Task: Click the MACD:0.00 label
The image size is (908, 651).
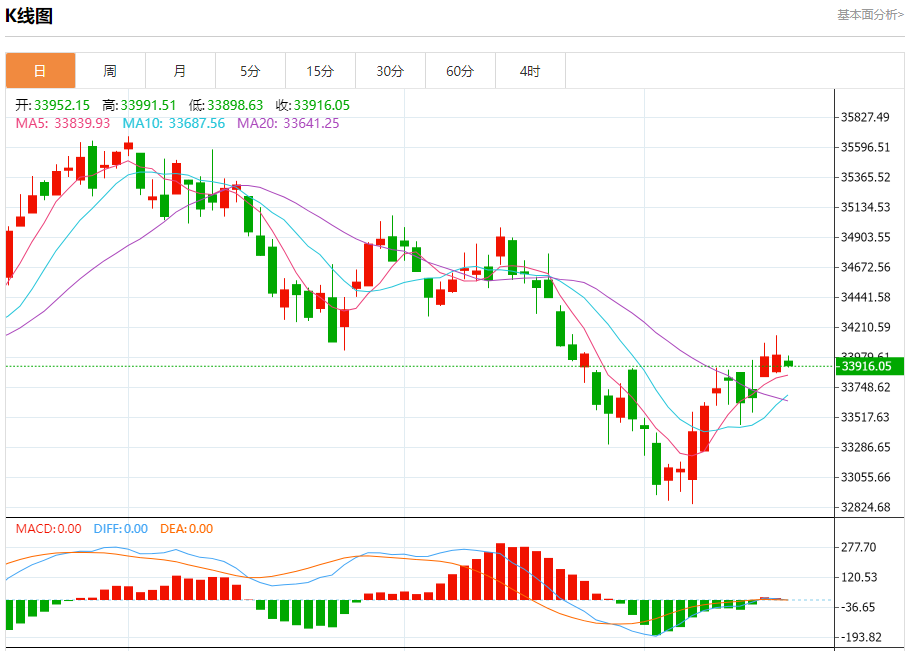Action: [49, 529]
